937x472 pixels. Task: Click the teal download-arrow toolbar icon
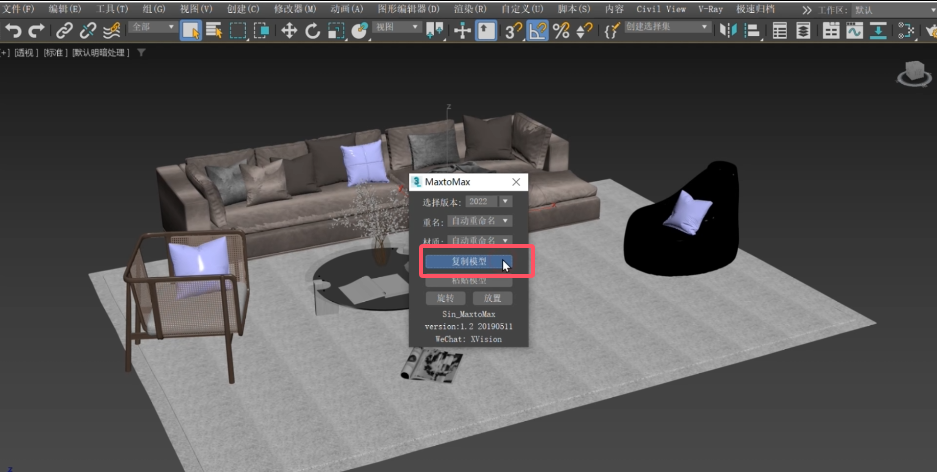878,30
